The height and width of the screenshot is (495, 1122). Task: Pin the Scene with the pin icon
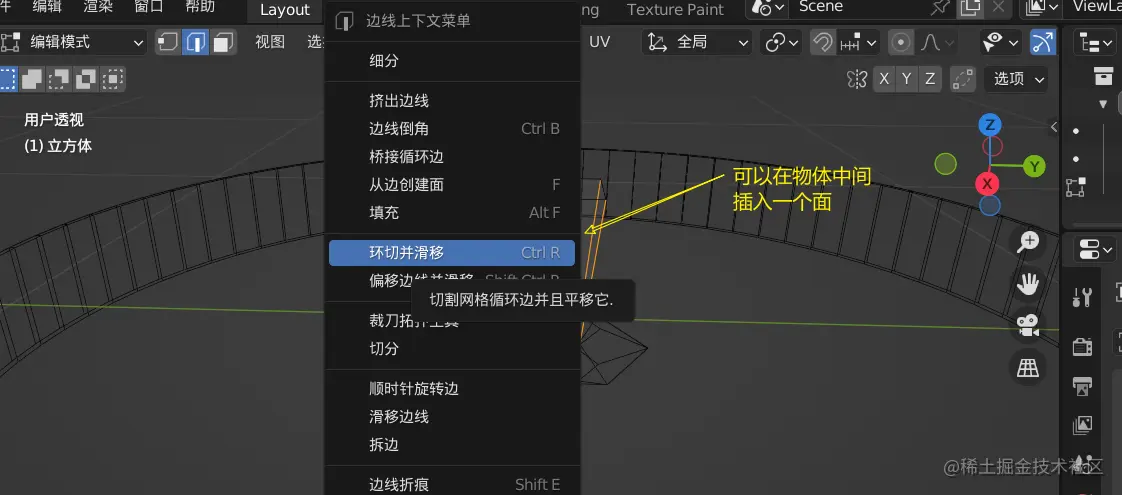[940, 8]
